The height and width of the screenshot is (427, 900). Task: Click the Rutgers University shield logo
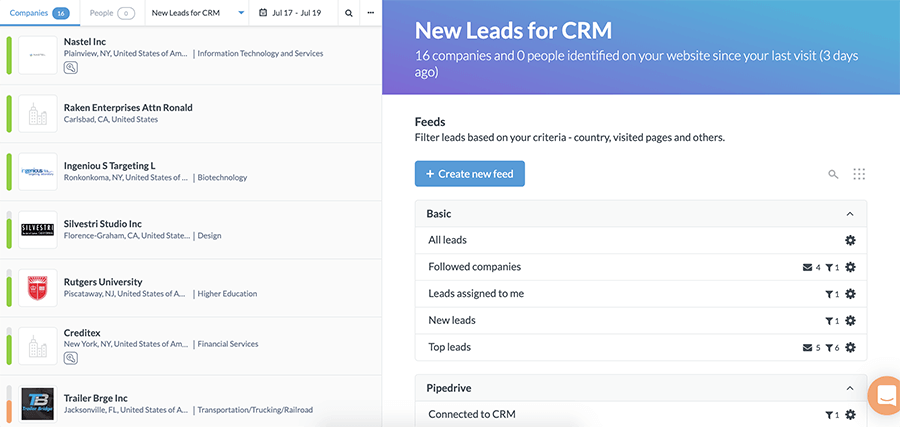point(38,288)
